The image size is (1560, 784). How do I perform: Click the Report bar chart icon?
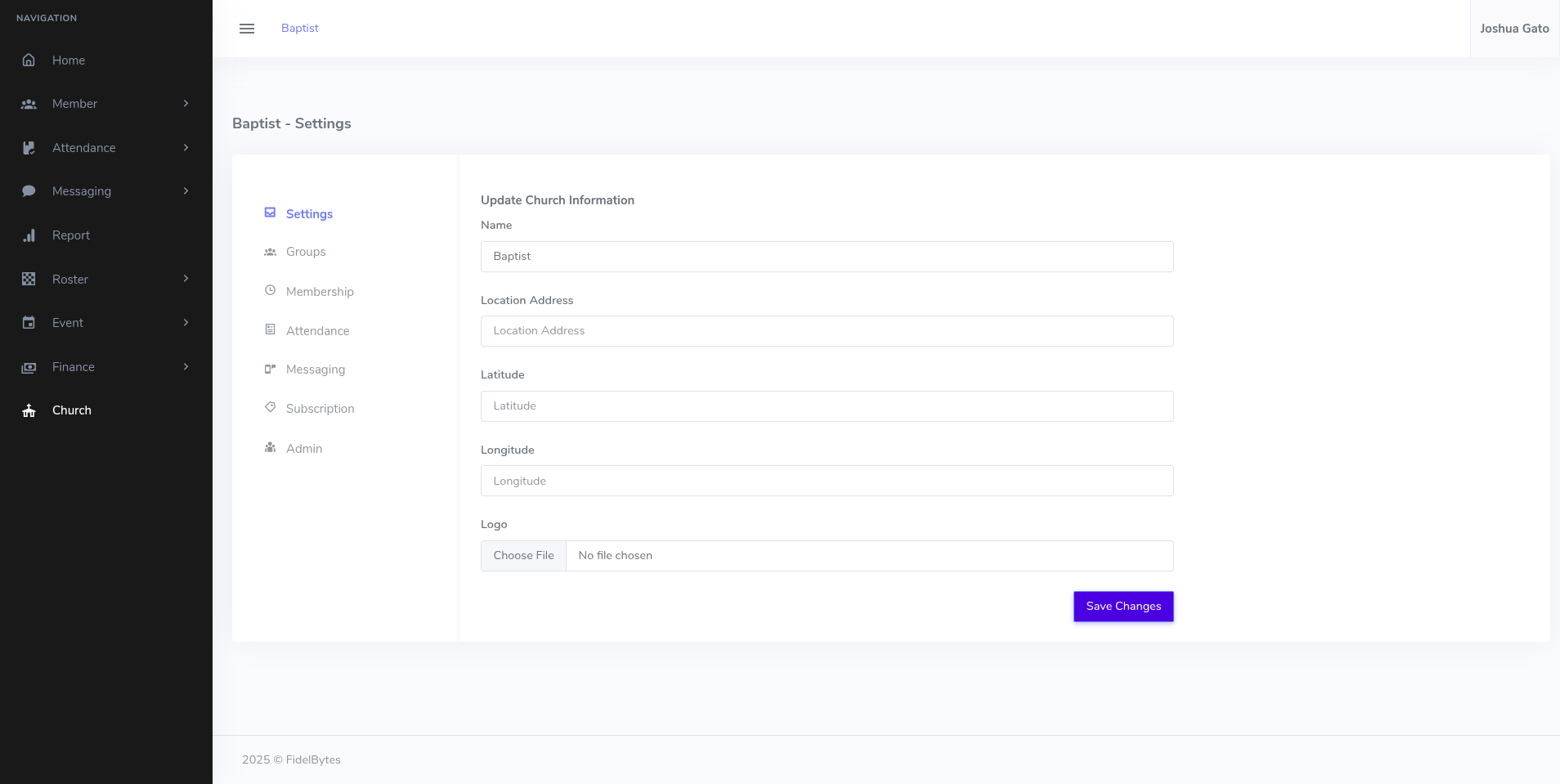29,235
